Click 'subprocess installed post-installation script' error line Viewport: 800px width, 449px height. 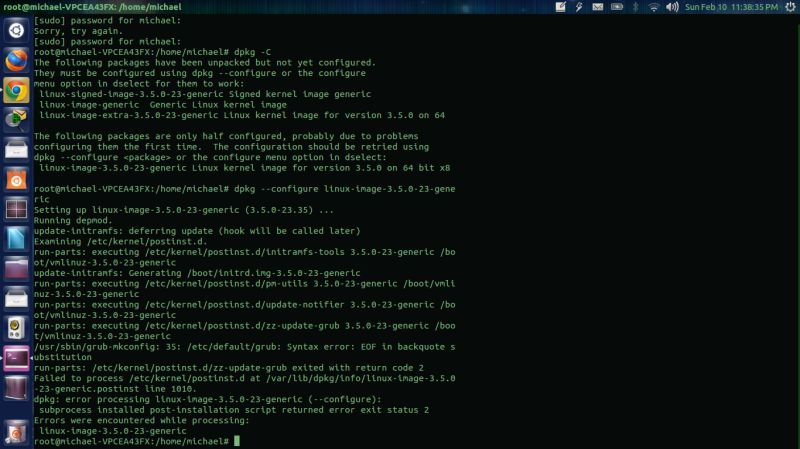point(234,410)
